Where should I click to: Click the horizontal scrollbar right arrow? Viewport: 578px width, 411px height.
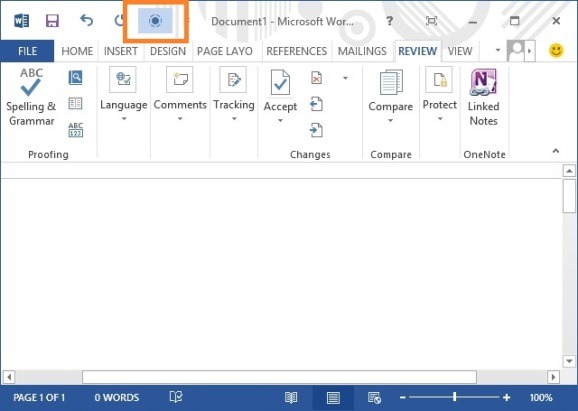point(553,377)
